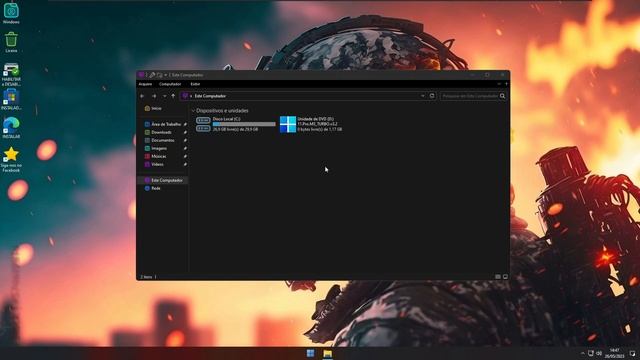Image resolution: width=640 pixels, height=360 pixels.
Task: Click the pin icon beside Imagens
Action: click(x=185, y=148)
